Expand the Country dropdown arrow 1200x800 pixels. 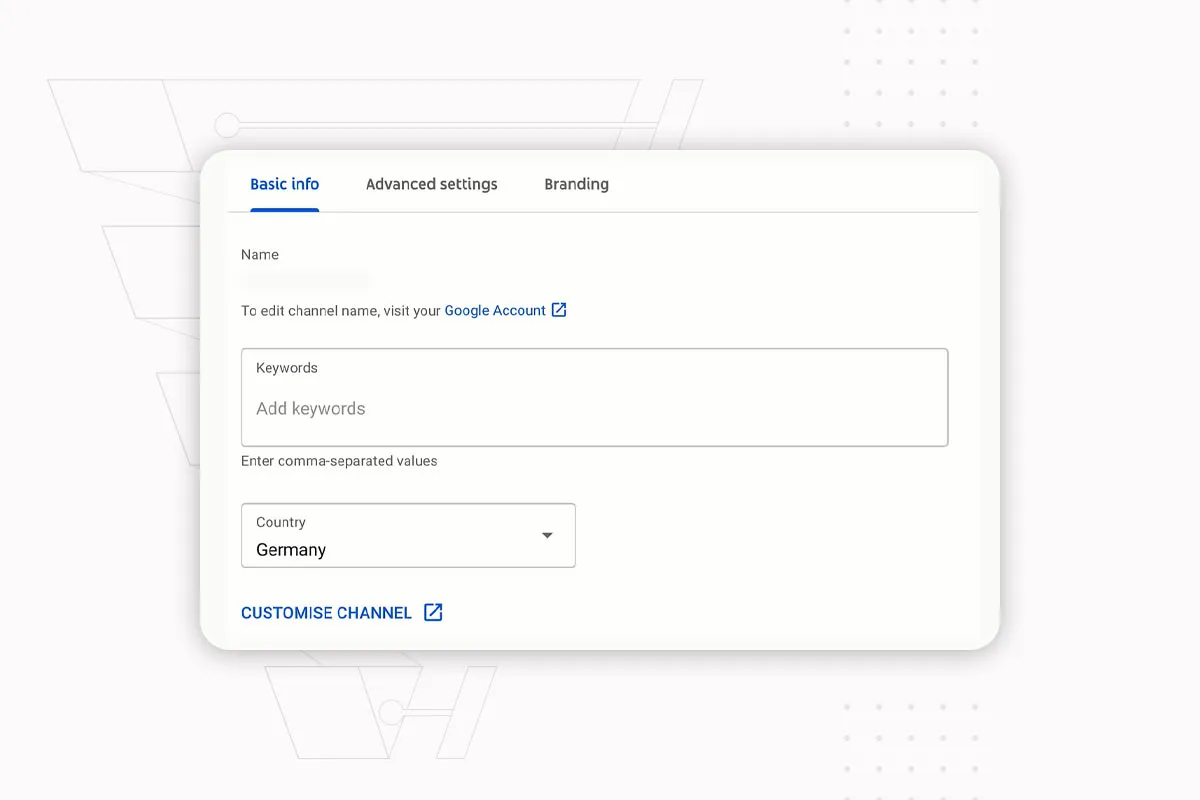tap(547, 536)
